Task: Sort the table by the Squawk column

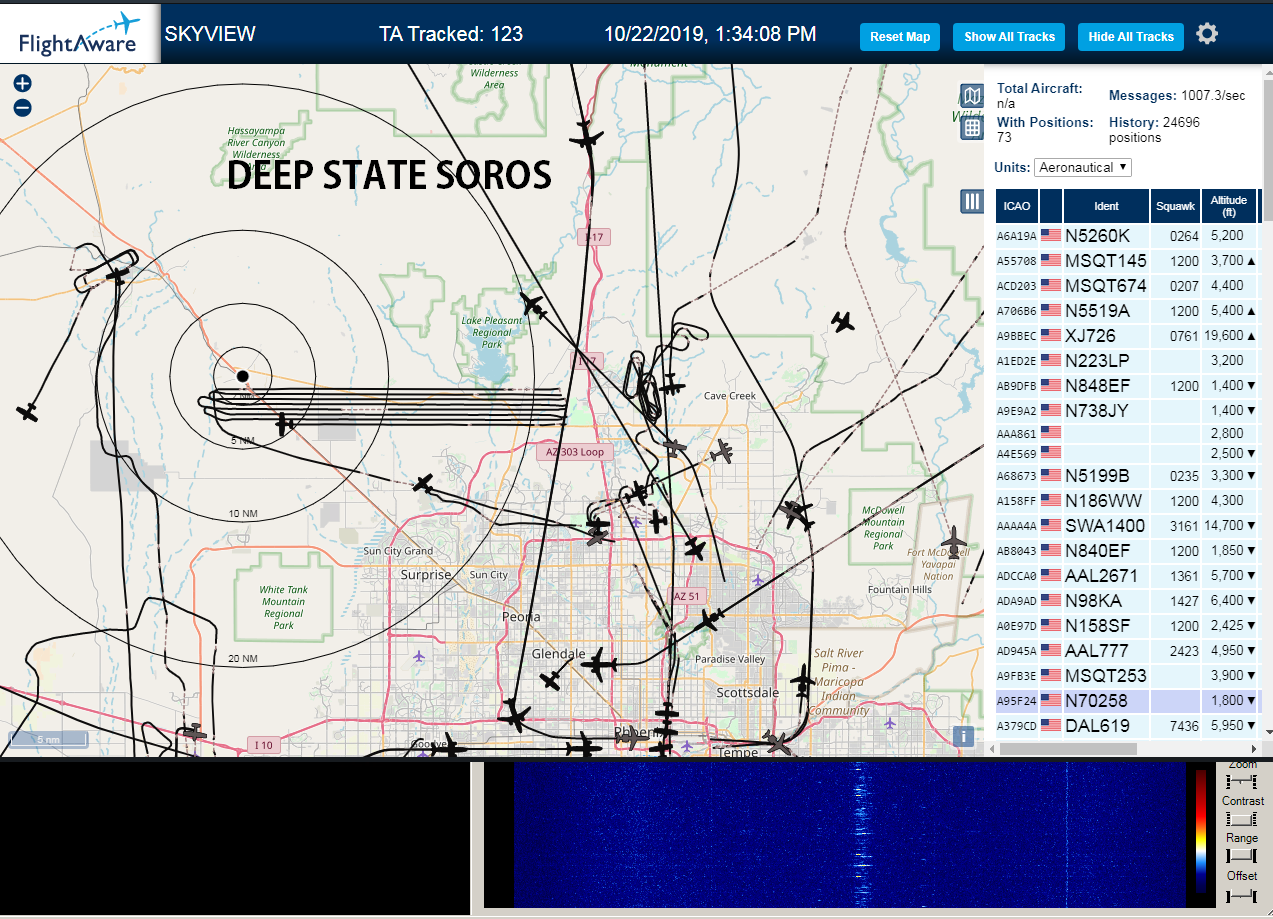Action: [x=1175, y=206]
